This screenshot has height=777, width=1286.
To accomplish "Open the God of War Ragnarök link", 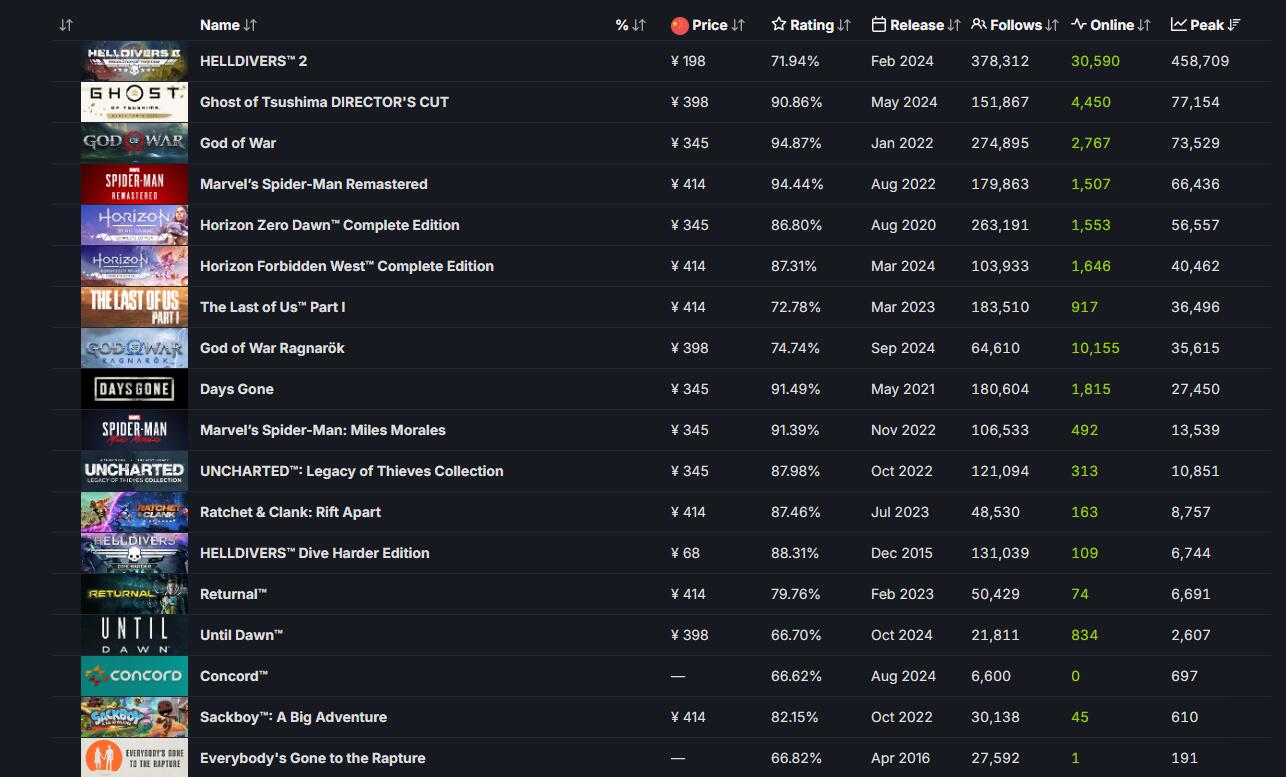I will click(272, 348).
